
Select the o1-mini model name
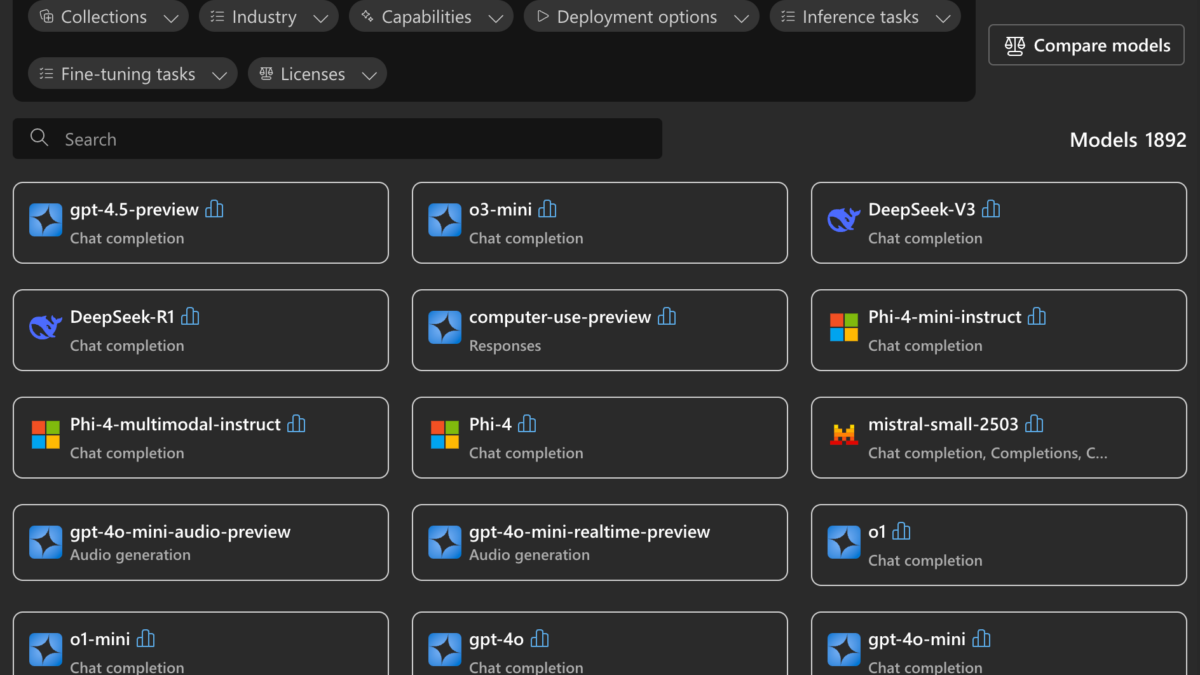point(100,638)
